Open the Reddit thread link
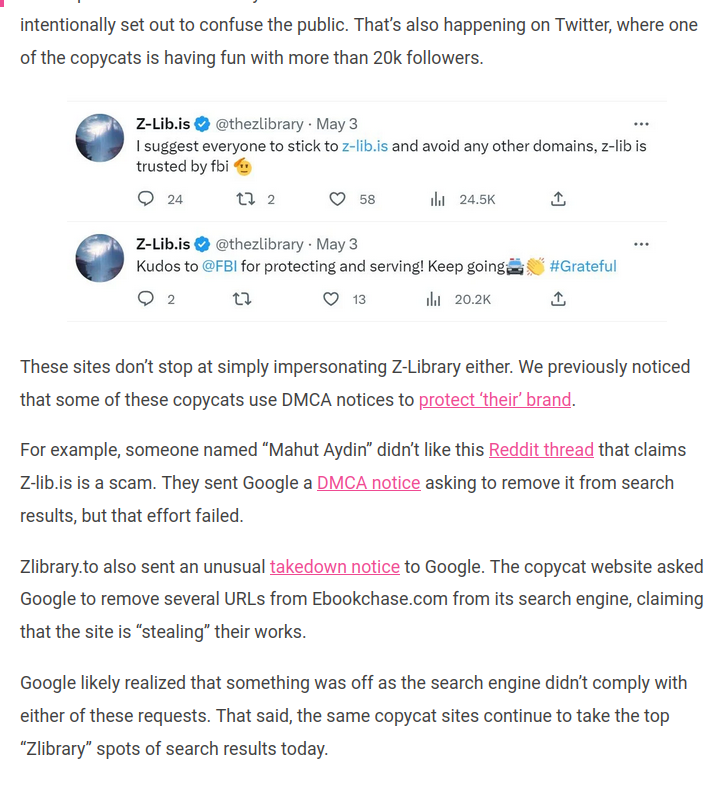The height and width of the screenshot is (785, 725). pos(541,450)
